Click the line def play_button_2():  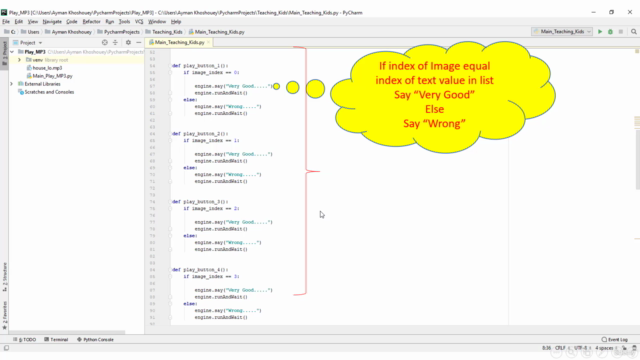click(x=200, y=134)
